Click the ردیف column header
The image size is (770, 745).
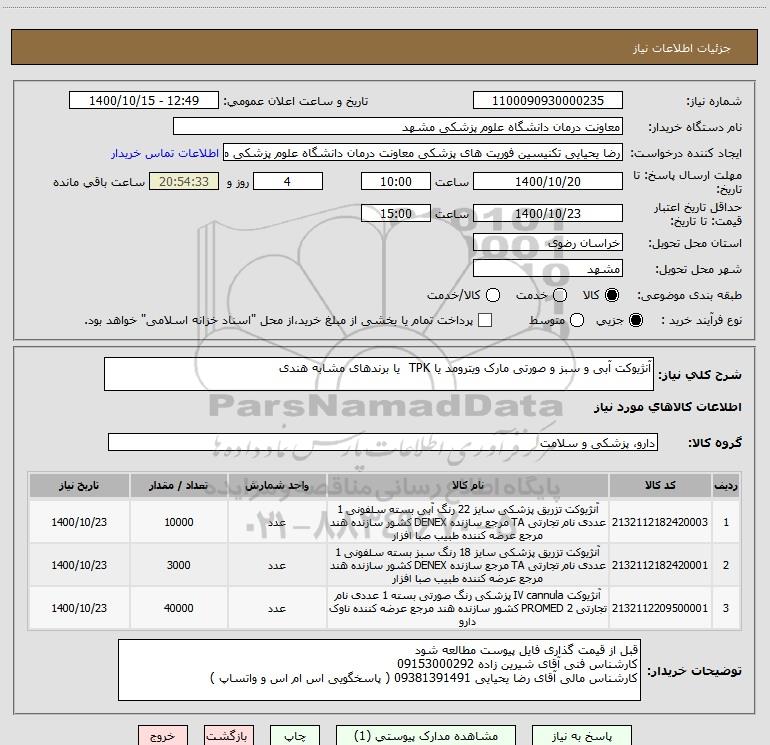pos(726,485)
